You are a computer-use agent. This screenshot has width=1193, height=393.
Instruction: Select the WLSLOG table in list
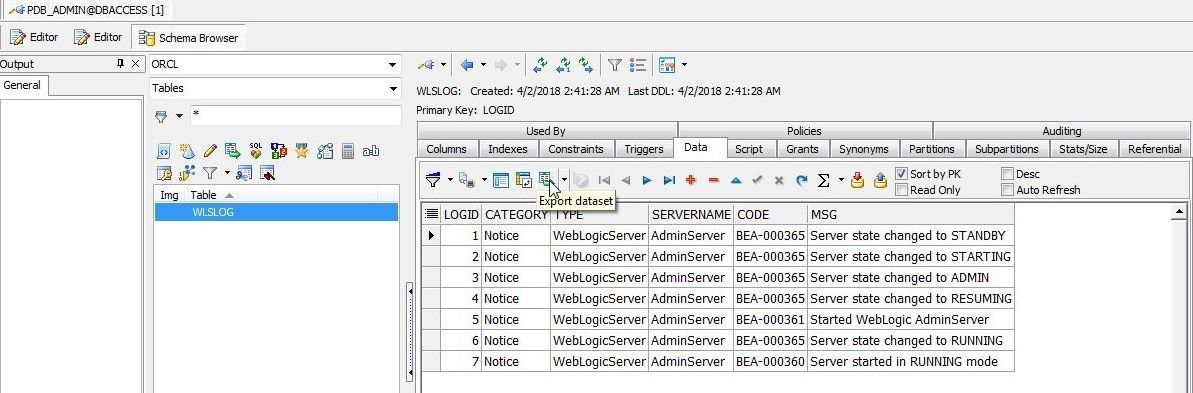click(x=276, y=212)
